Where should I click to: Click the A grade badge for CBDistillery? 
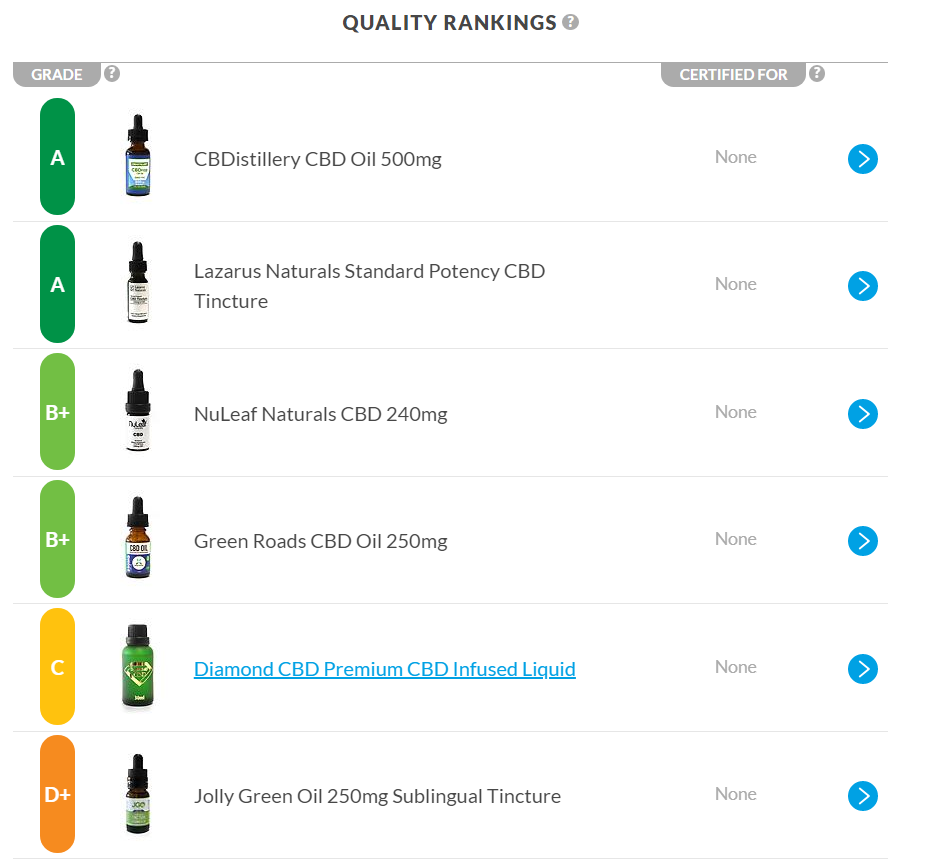point(57,157)
